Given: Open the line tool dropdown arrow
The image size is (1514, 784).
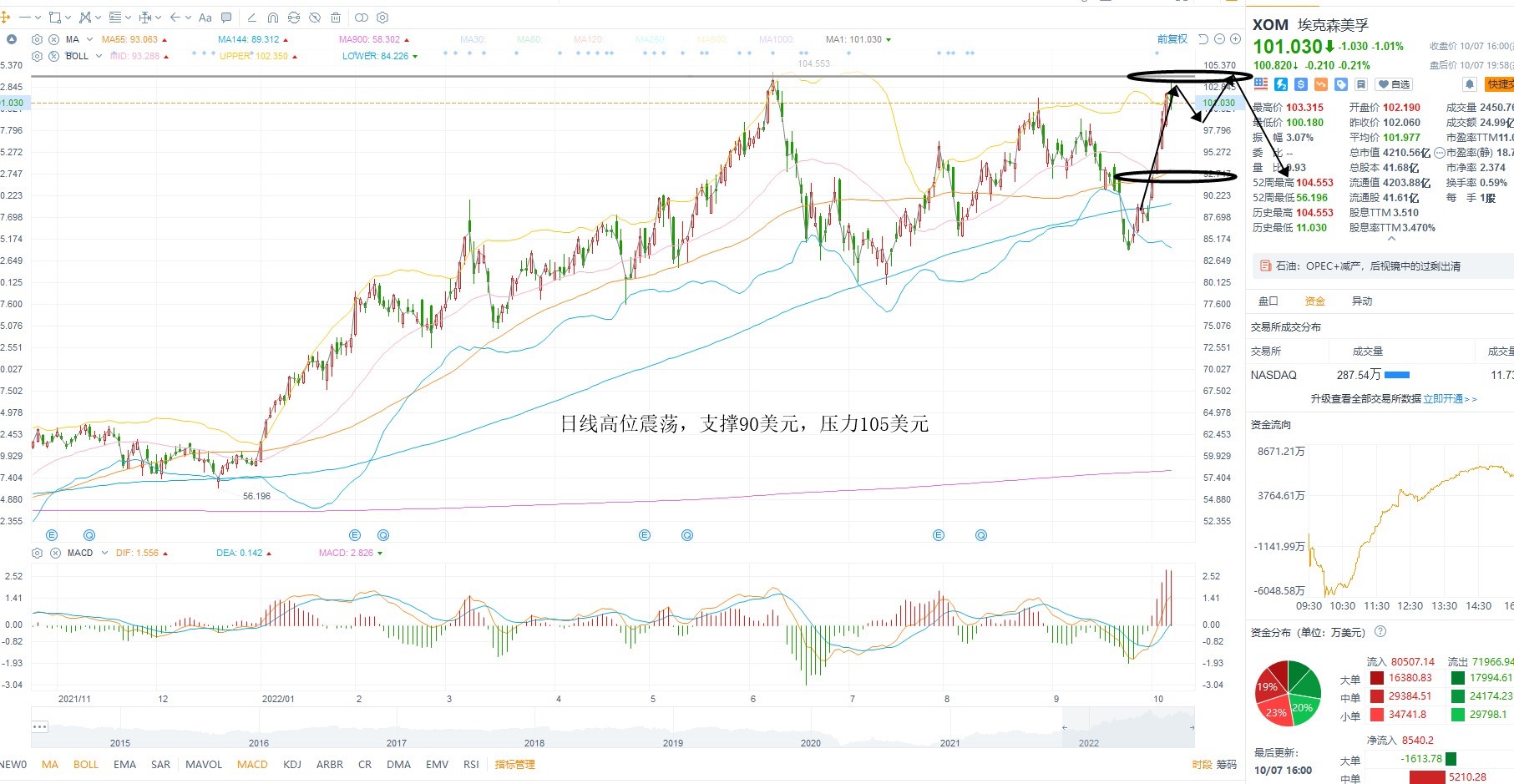Looking at the screenshot, I should [x=38, y=17].
